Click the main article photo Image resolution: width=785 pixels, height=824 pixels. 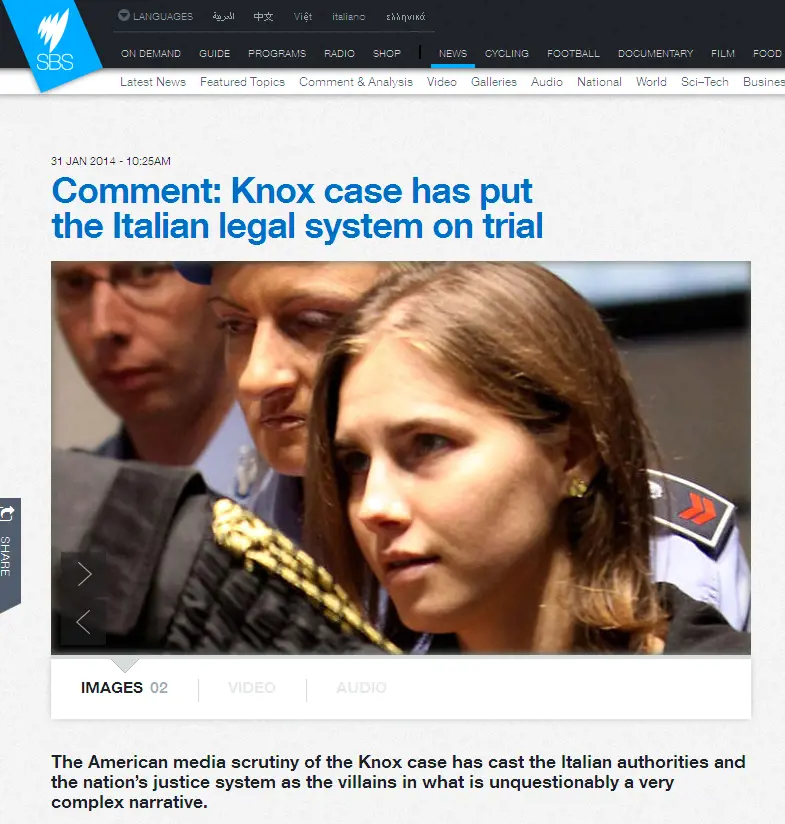(401, 458)
